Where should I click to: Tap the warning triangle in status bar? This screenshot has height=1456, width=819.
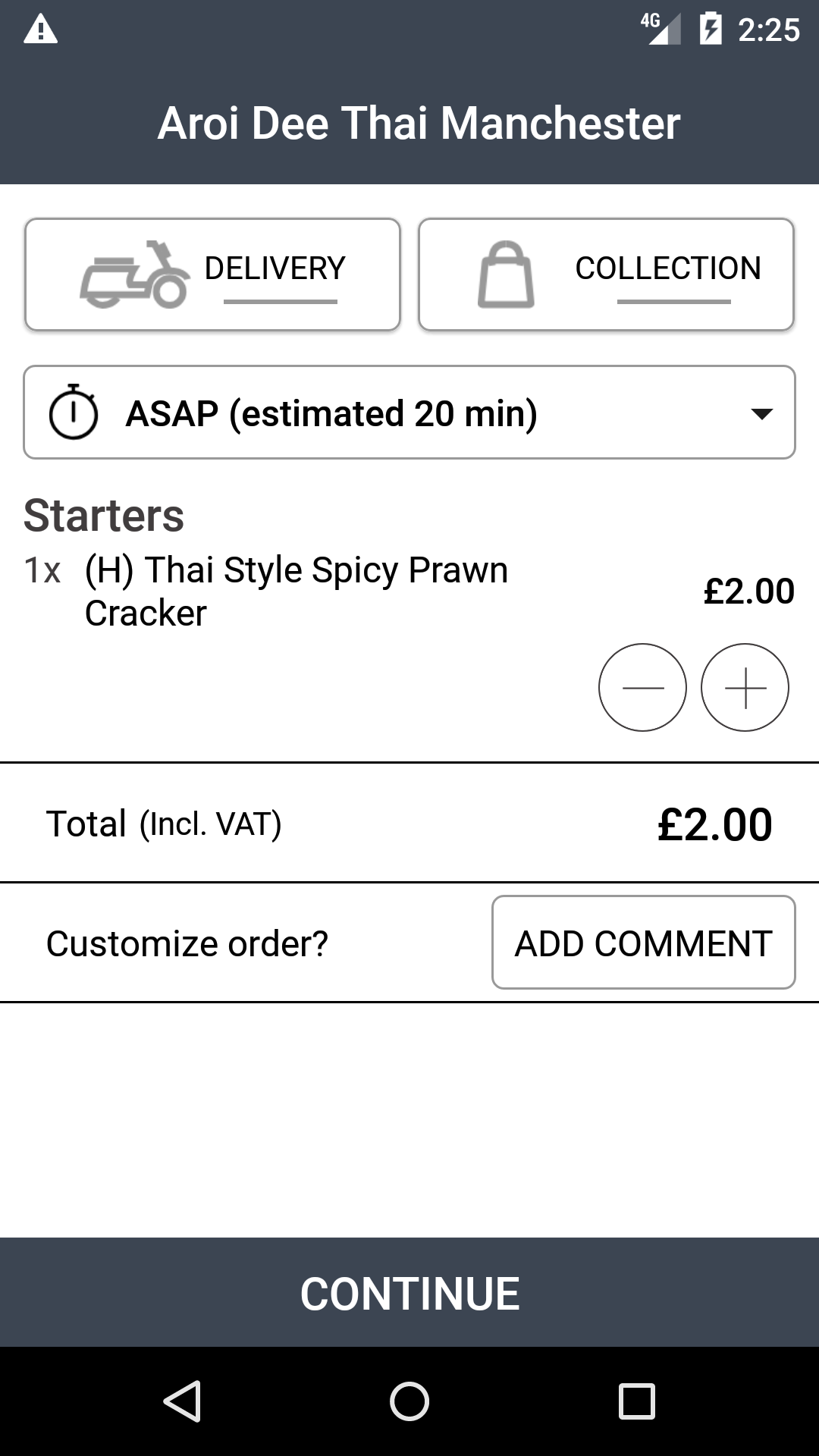(41, 30)
